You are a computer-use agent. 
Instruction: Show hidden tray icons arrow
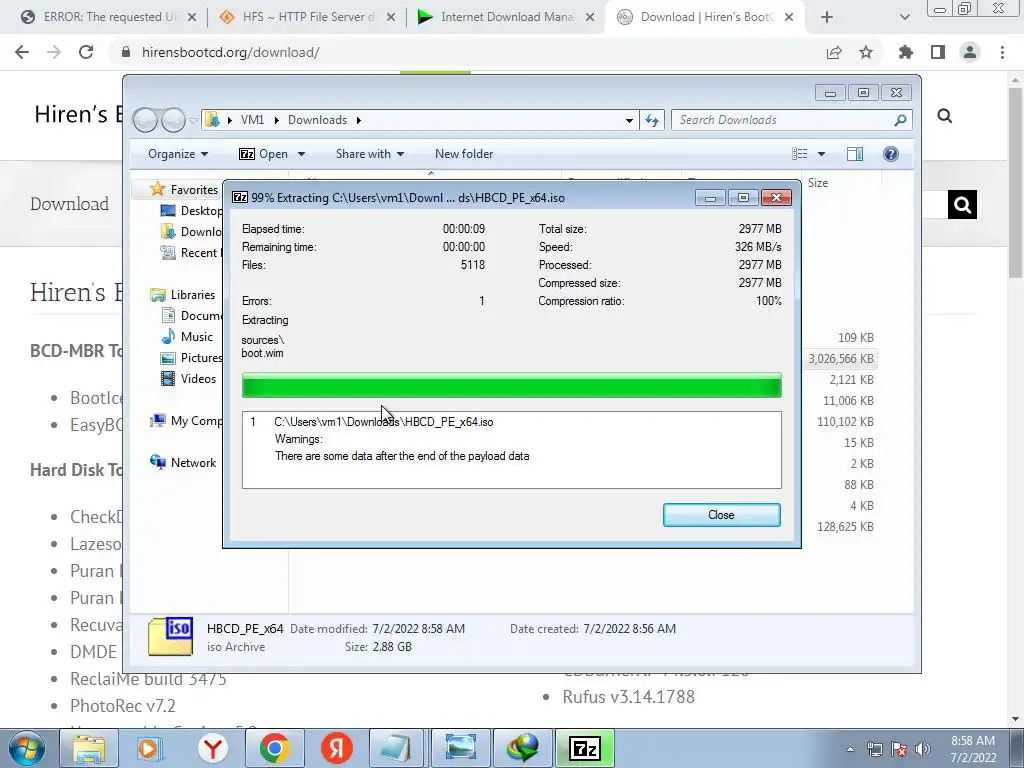tap(850, 749)
